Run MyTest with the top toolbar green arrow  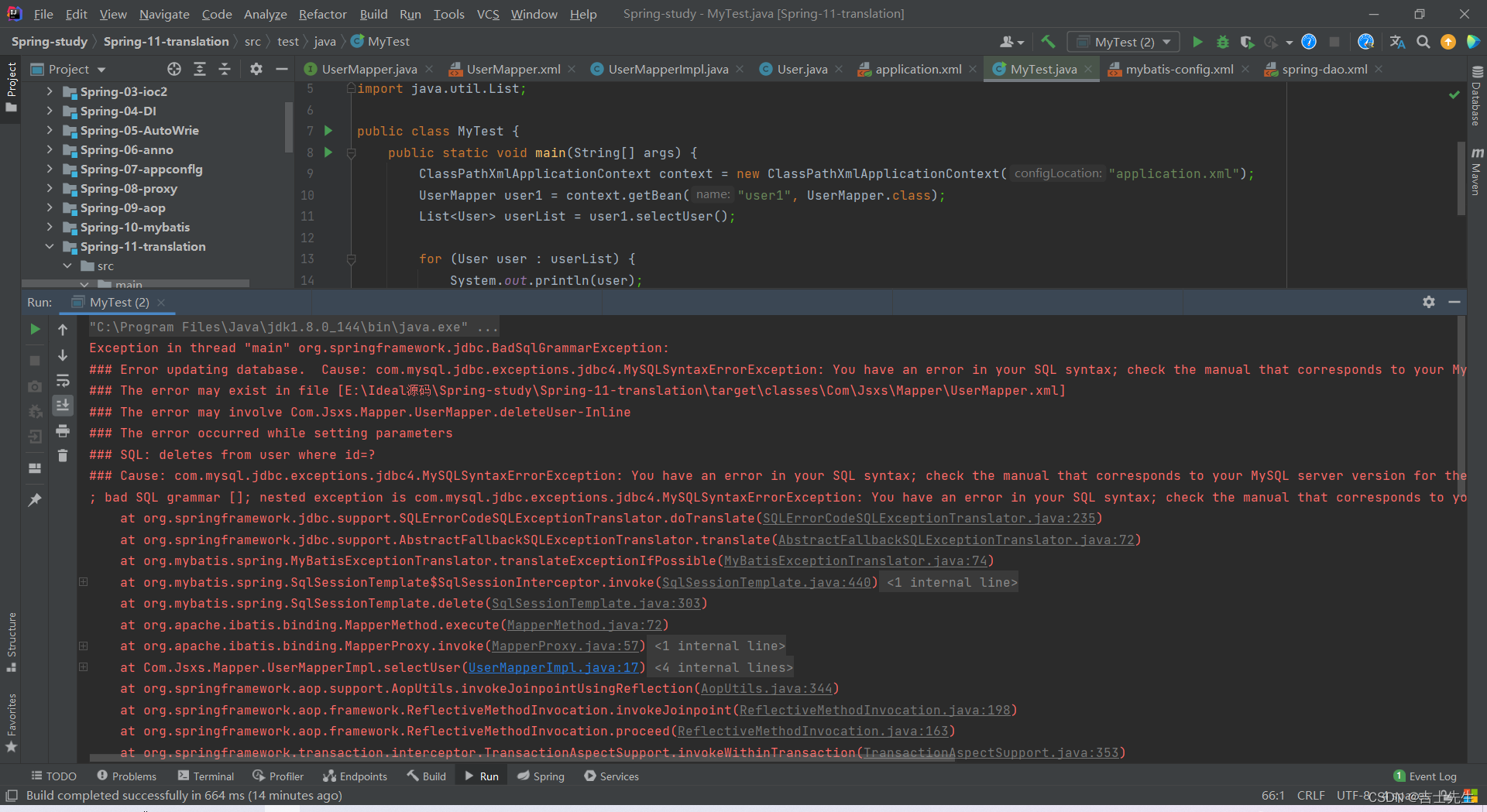[1197, 42]
